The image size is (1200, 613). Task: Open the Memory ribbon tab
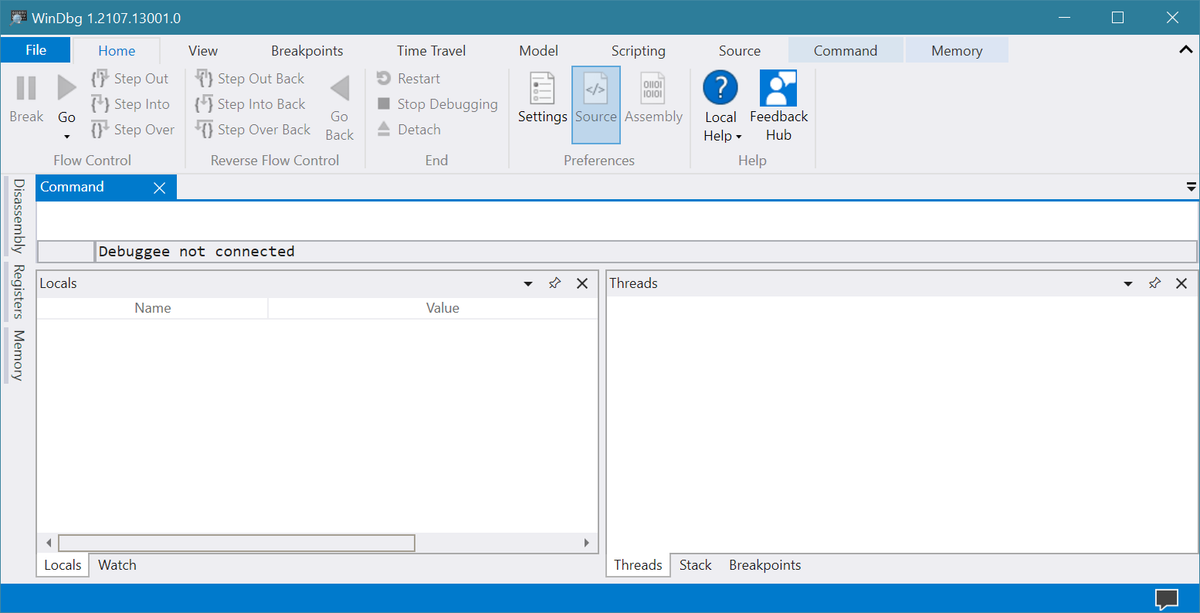pyautogui.click(x=957, y=51)
